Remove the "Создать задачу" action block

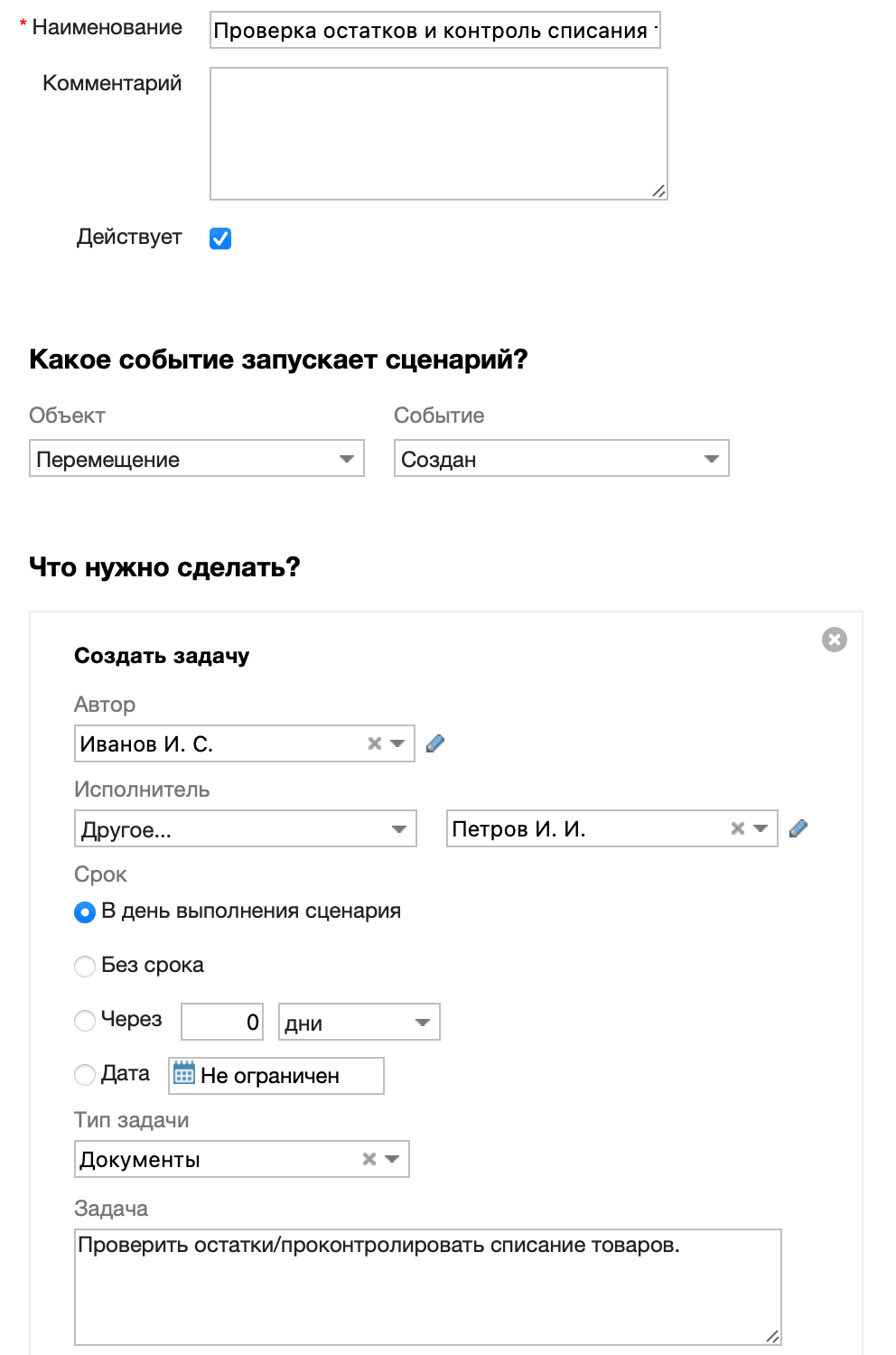(835, 639)
